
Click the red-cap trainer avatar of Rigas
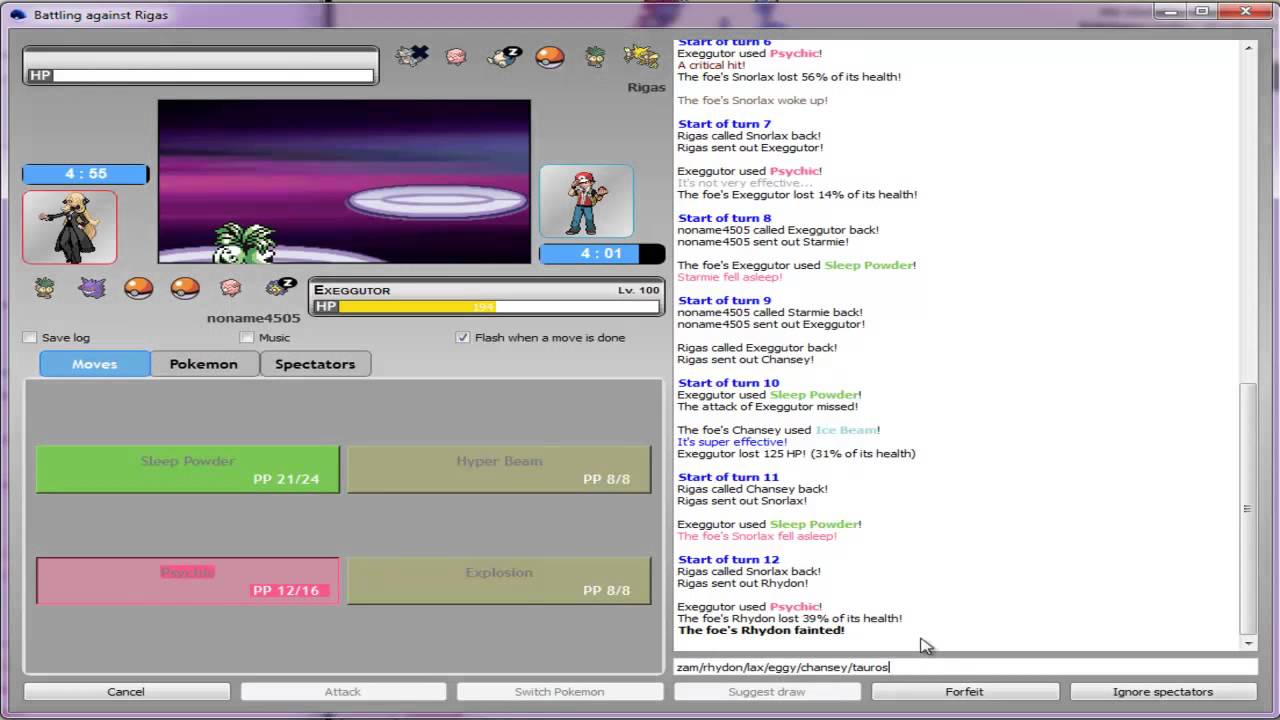587,201
